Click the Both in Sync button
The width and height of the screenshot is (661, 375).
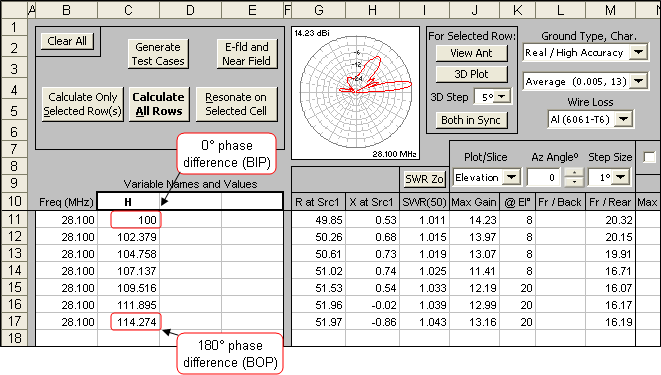click(x=471, y=120)
